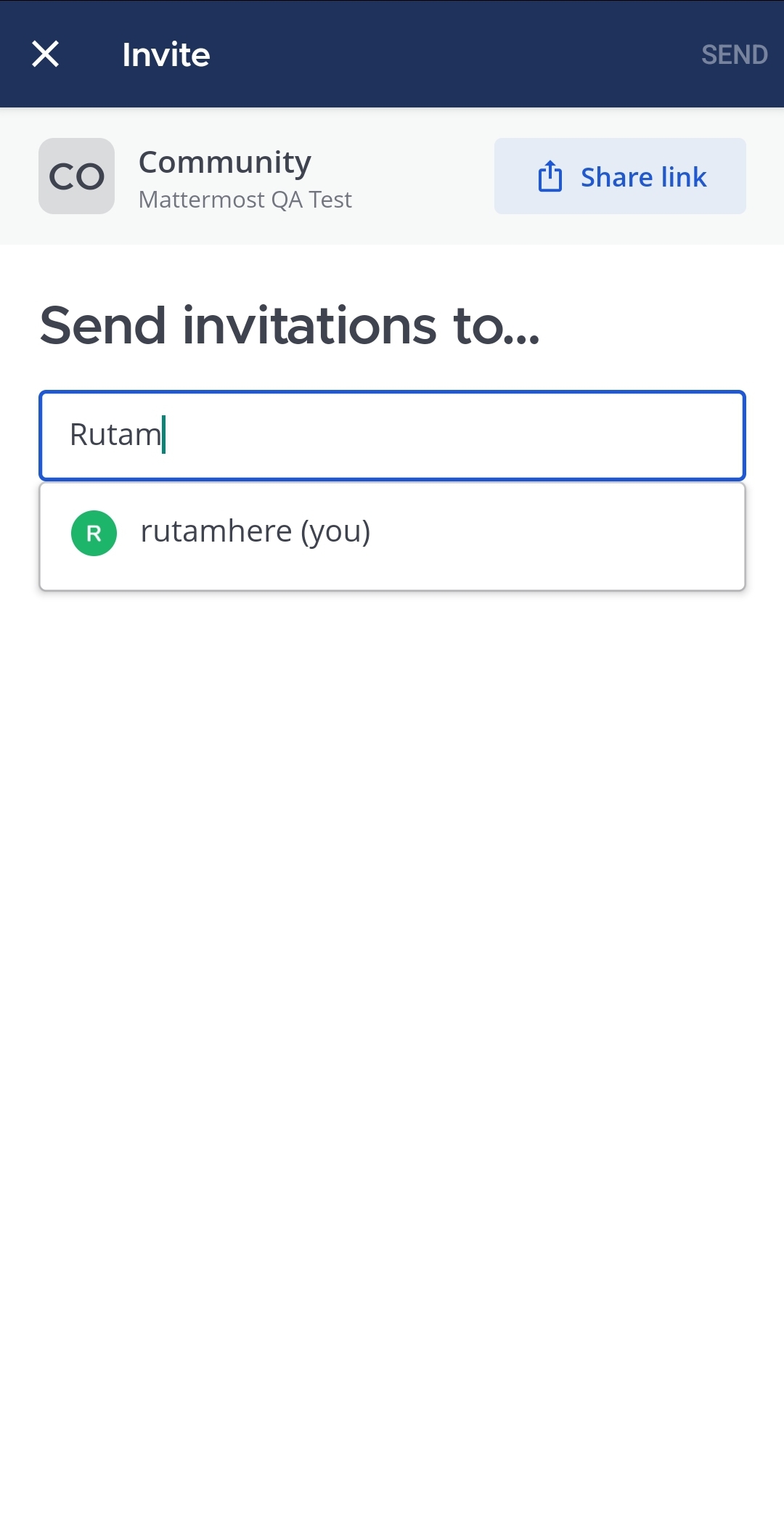This screenshot has height=1537, width=784.
Task: Open the Community channel title
Action: (x=225, y=161)
